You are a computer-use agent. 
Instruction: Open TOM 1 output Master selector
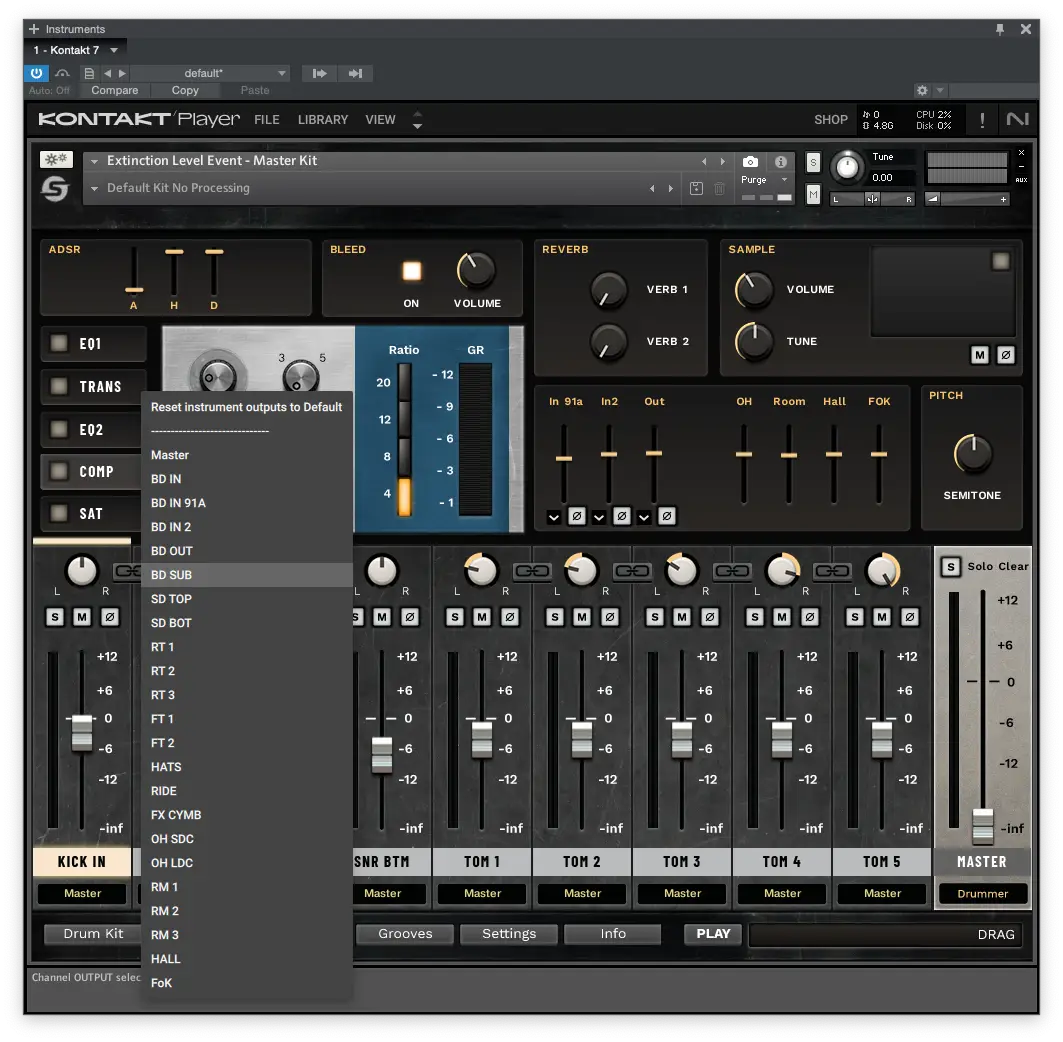[482, 894]
